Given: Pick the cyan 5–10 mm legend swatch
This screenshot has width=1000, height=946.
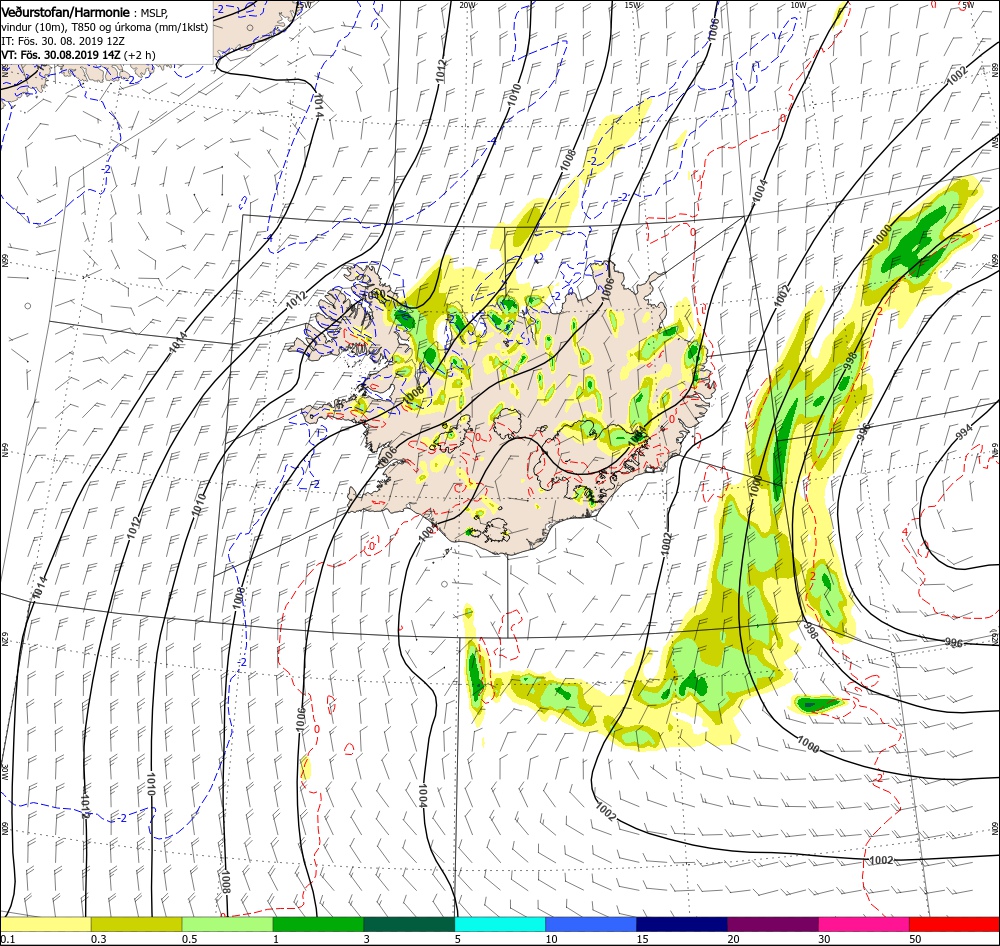Looking at the screenshot, I should (x=500, y=924).
